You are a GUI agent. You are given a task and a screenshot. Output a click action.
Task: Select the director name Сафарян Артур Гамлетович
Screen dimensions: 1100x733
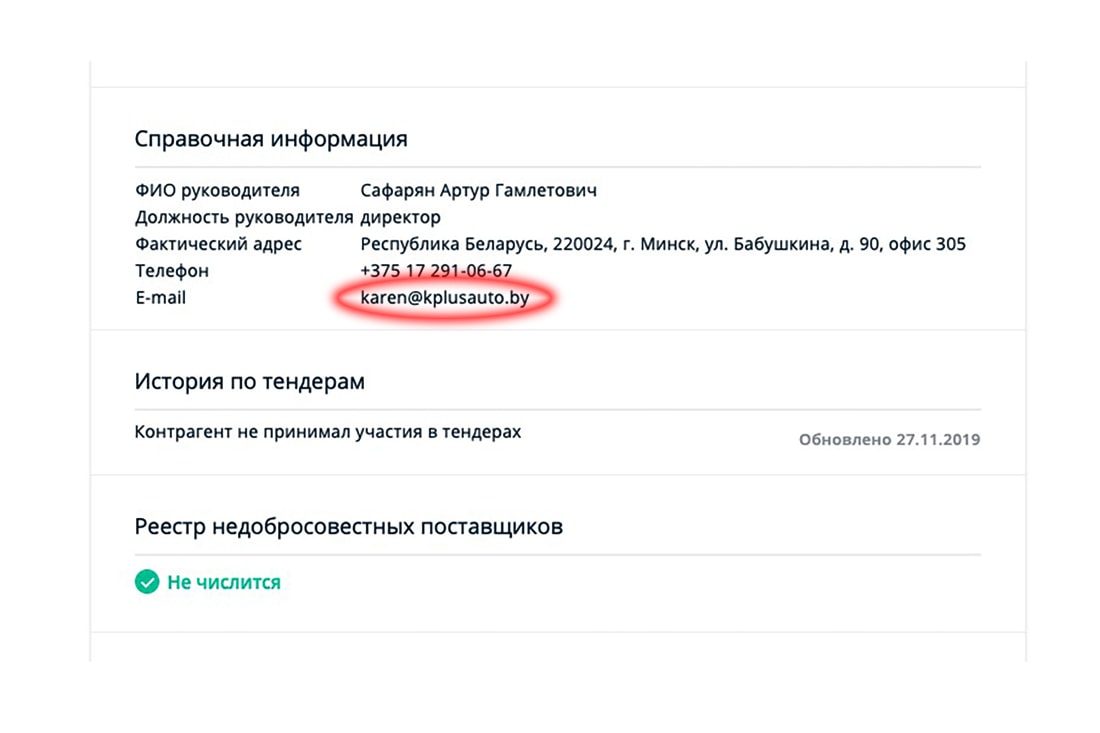478,190
